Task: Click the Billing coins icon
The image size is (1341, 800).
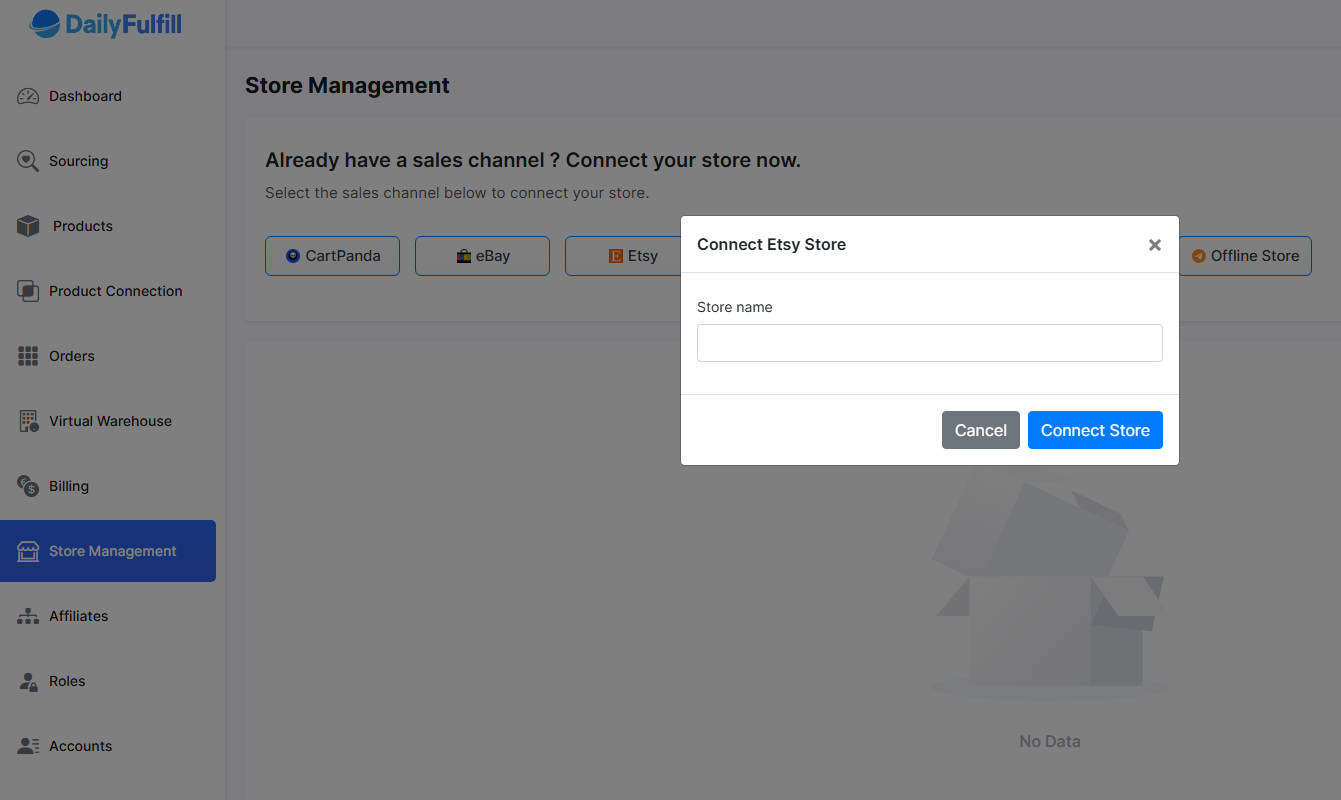Action: [28, 486]
